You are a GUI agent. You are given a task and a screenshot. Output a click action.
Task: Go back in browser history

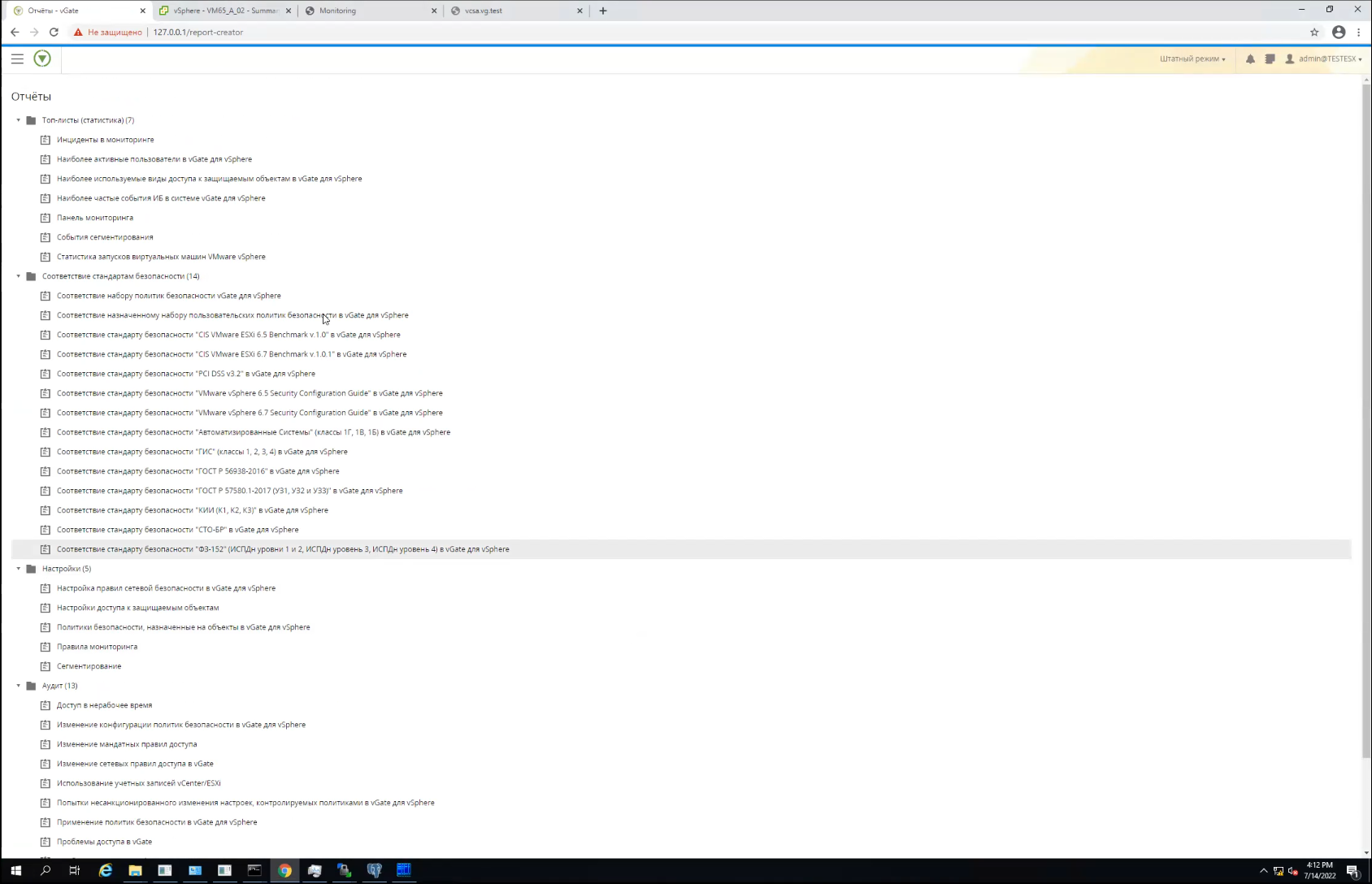(x=15, y=32)
